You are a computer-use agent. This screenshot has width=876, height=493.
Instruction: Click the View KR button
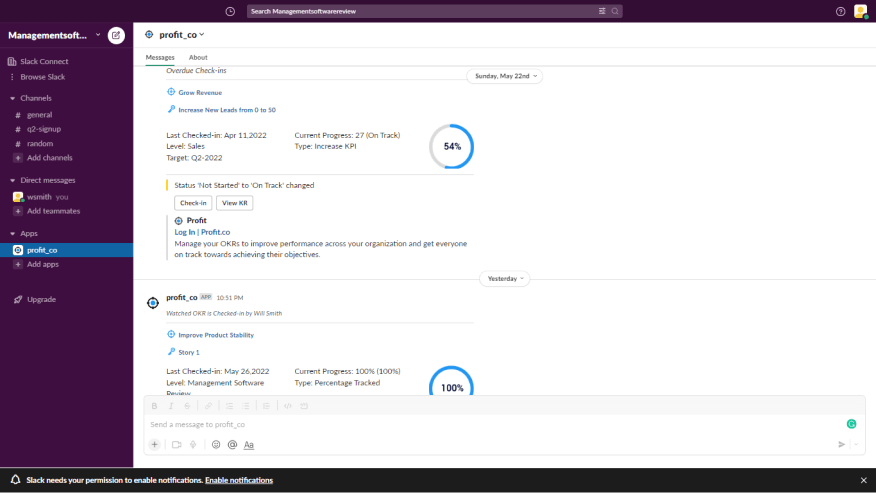235,203
